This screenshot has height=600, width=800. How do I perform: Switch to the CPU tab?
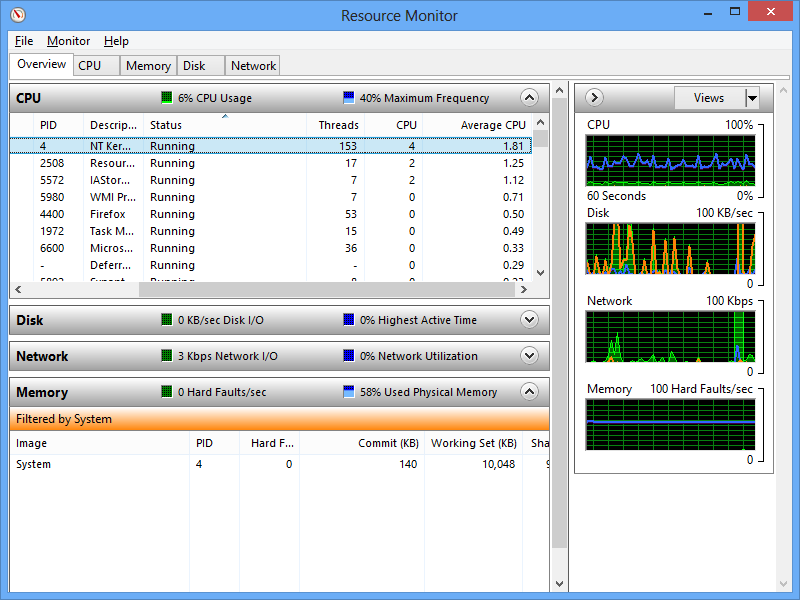pos(96,66)
